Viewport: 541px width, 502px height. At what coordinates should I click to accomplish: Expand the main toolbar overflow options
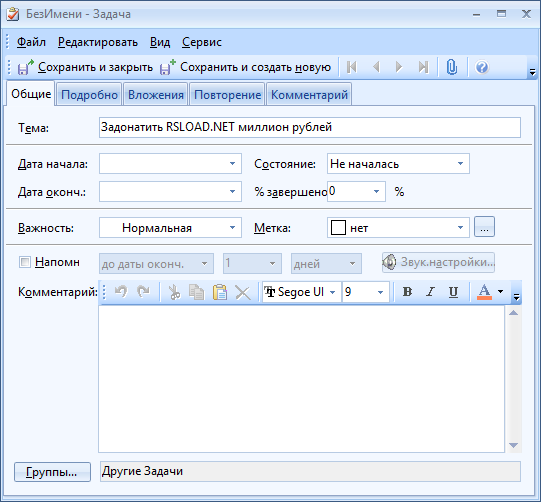532,72
